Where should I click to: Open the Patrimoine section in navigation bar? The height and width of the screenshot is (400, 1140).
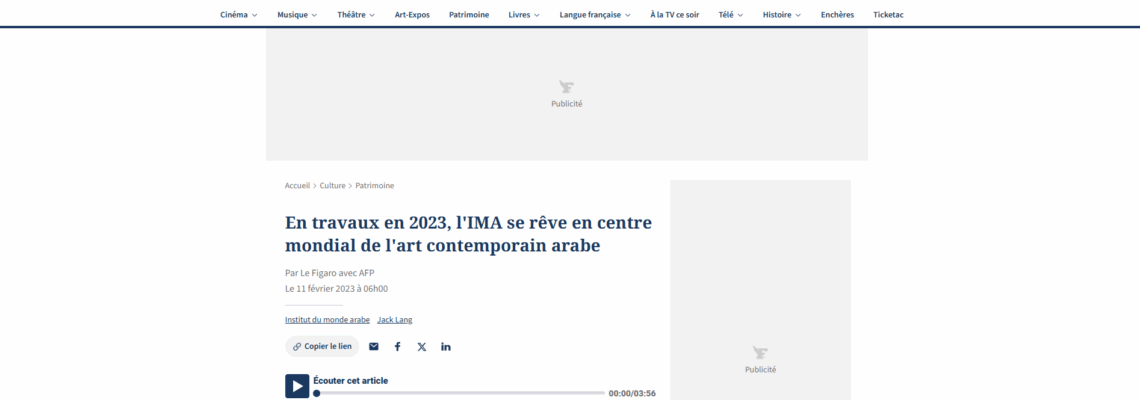coord(469,15)
